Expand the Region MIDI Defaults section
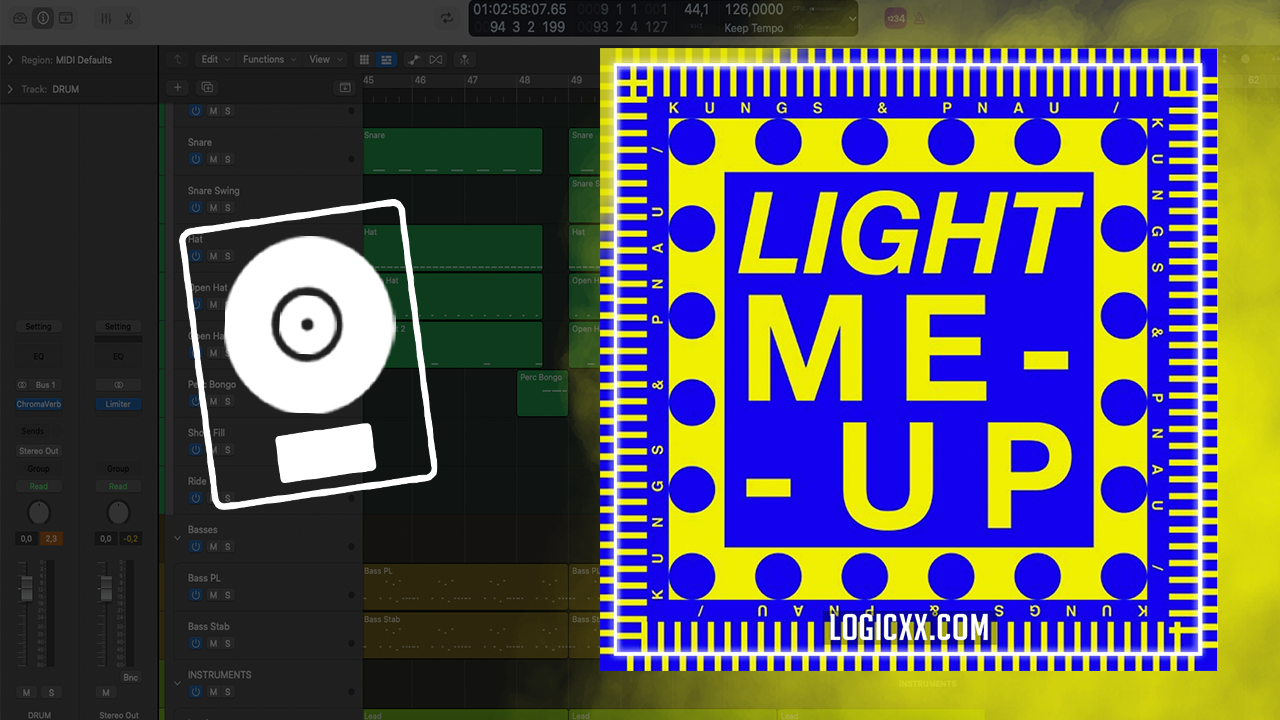This screenshot has width=1280, height=720. (10, 60)
